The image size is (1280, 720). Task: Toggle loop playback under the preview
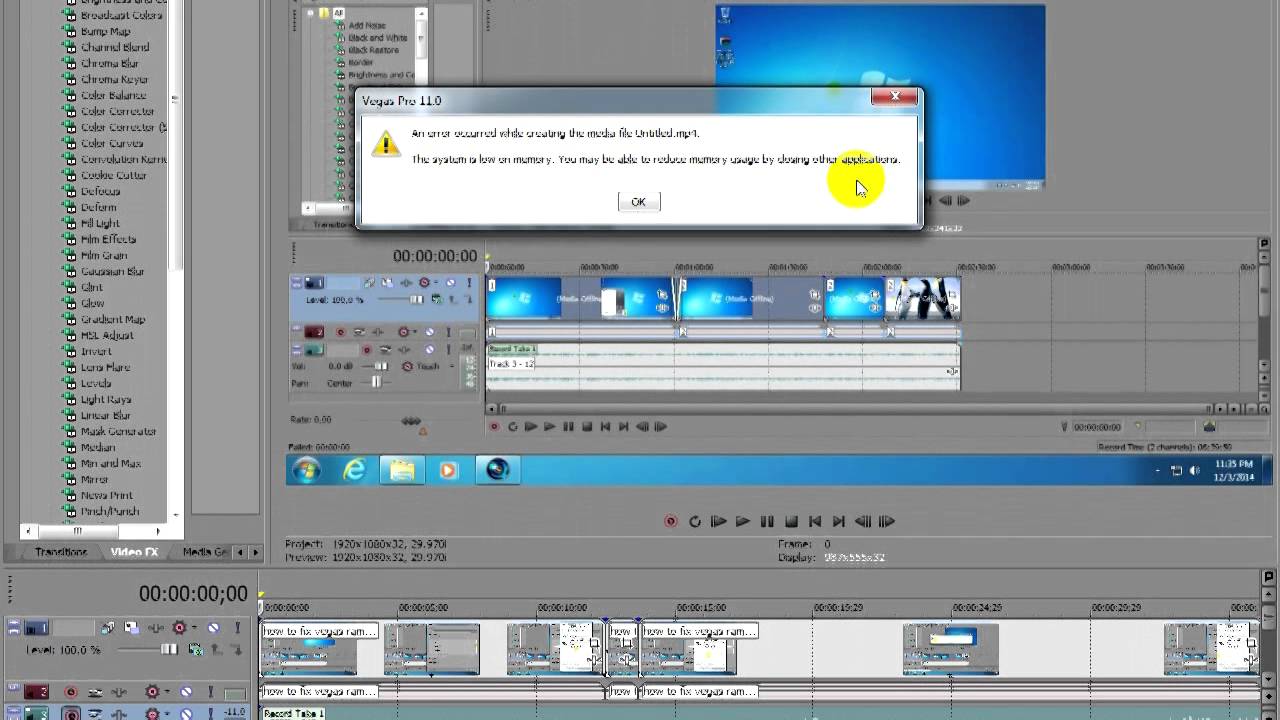(694, 521)
